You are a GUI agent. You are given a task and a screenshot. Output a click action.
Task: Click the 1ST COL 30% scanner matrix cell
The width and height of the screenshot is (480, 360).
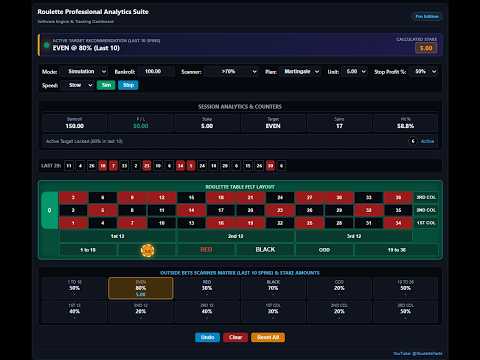(273, 311)
